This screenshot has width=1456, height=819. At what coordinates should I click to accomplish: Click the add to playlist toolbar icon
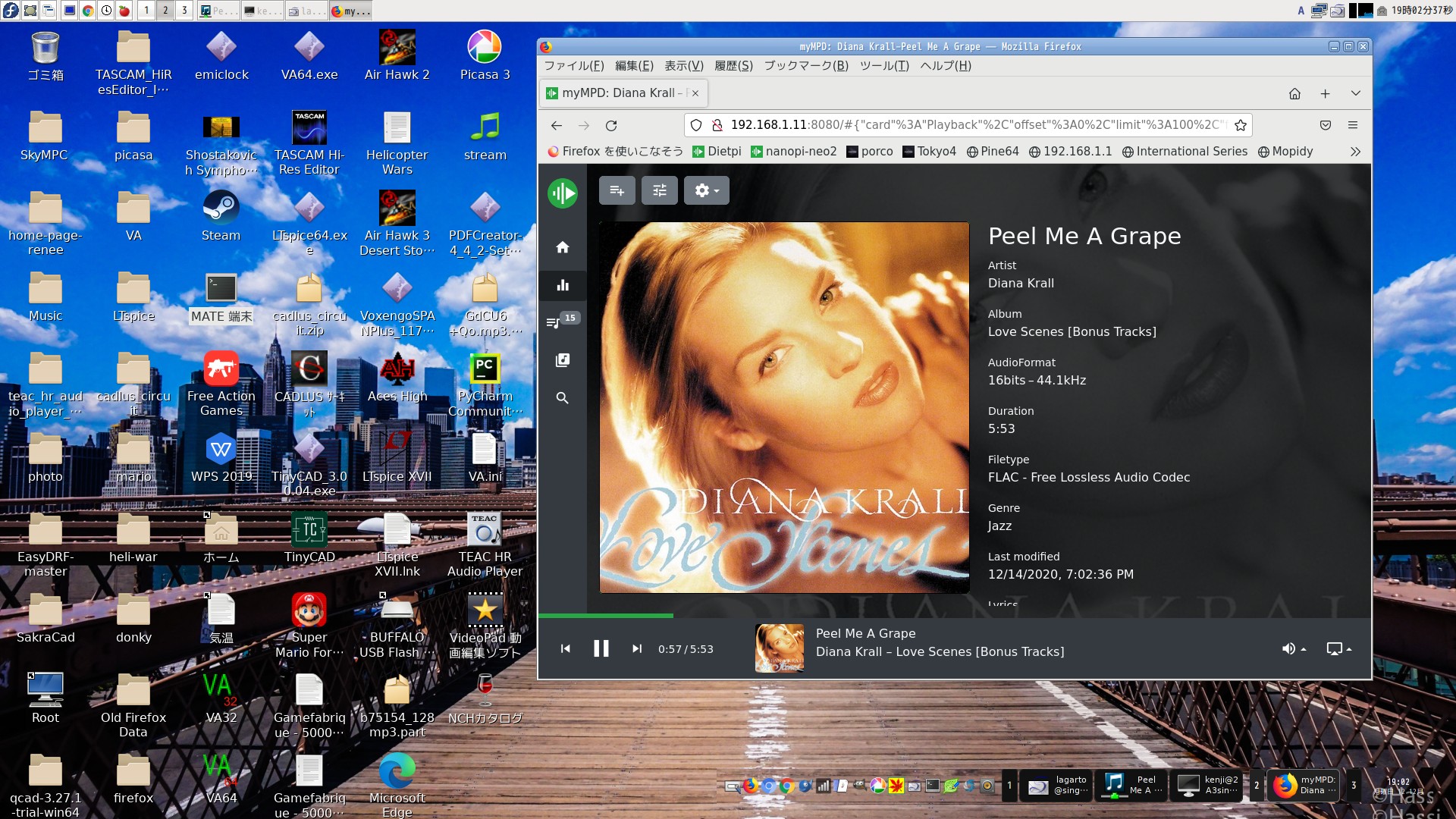(x=617, y=190)
